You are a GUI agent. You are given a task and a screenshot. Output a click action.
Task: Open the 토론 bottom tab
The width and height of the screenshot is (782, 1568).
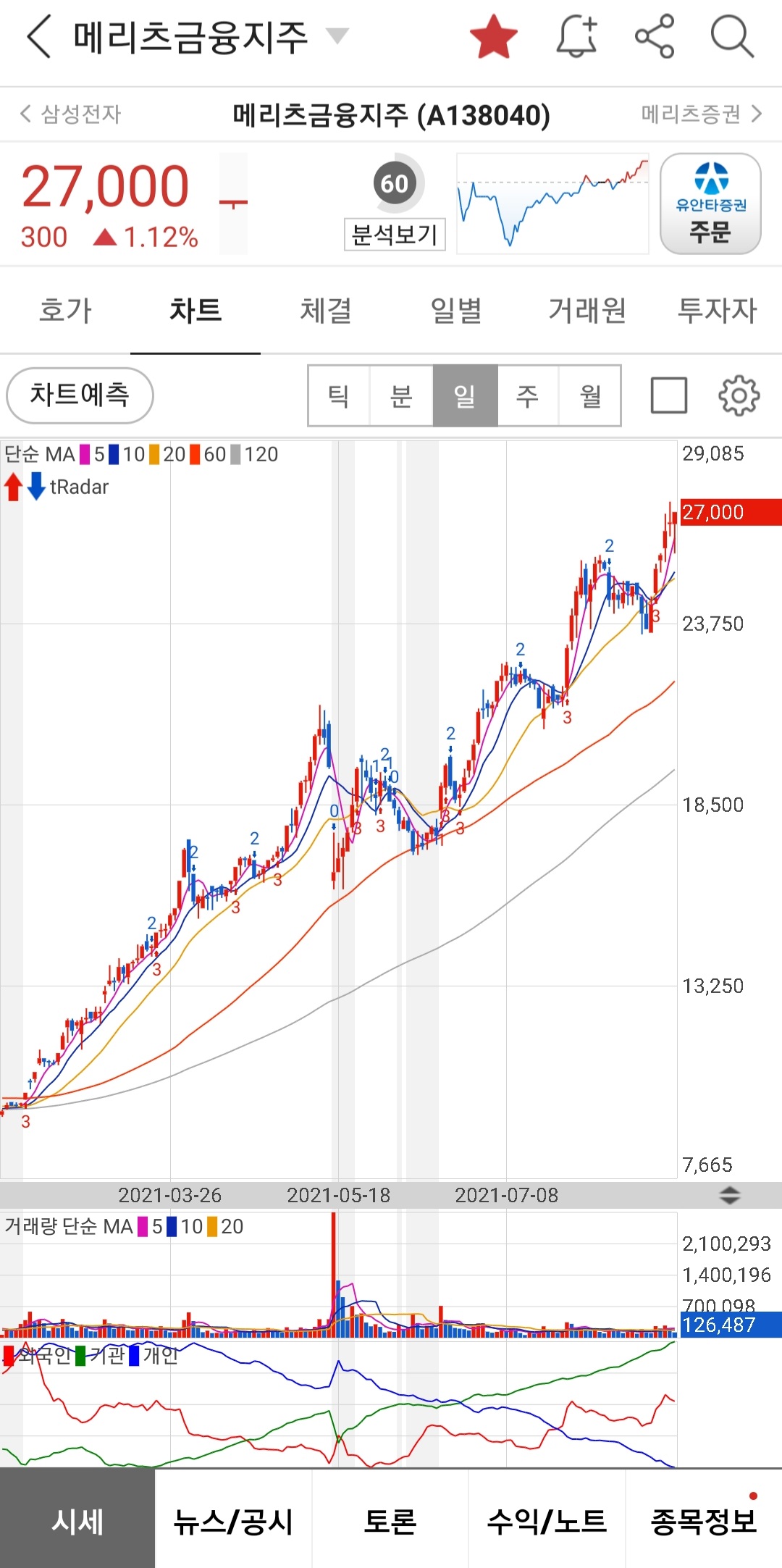click(x=390, y=1519)
